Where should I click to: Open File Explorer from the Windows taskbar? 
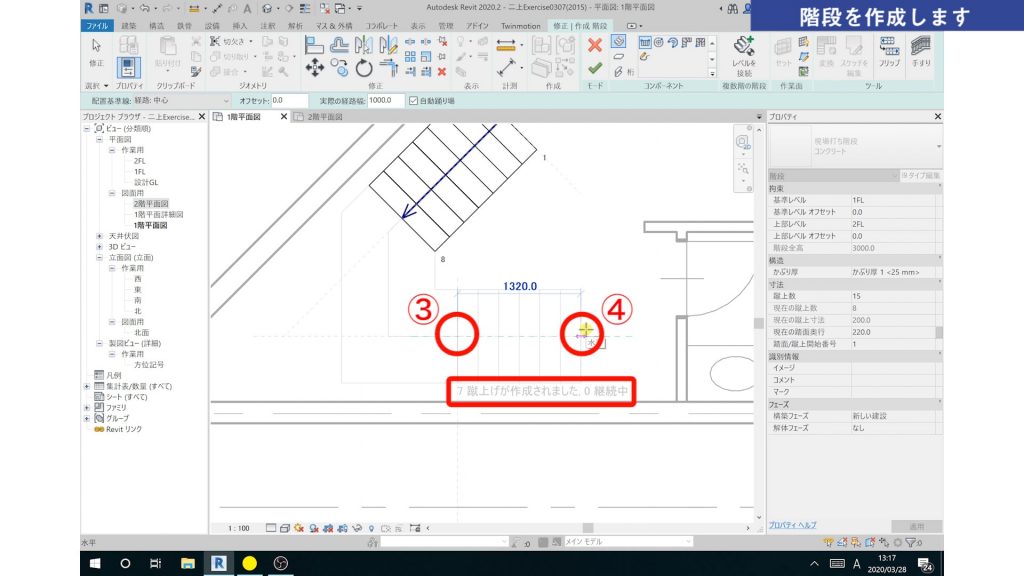point(186,563)
